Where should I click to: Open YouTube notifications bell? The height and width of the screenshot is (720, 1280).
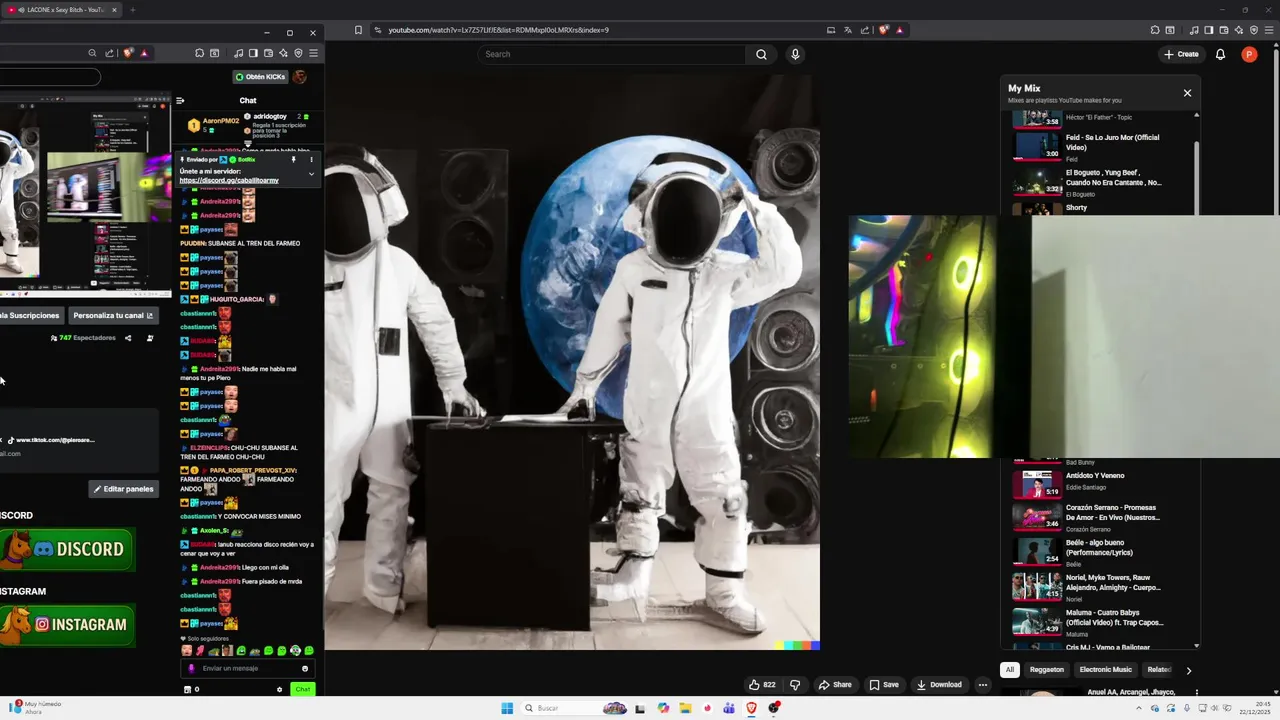[1220, 54]
